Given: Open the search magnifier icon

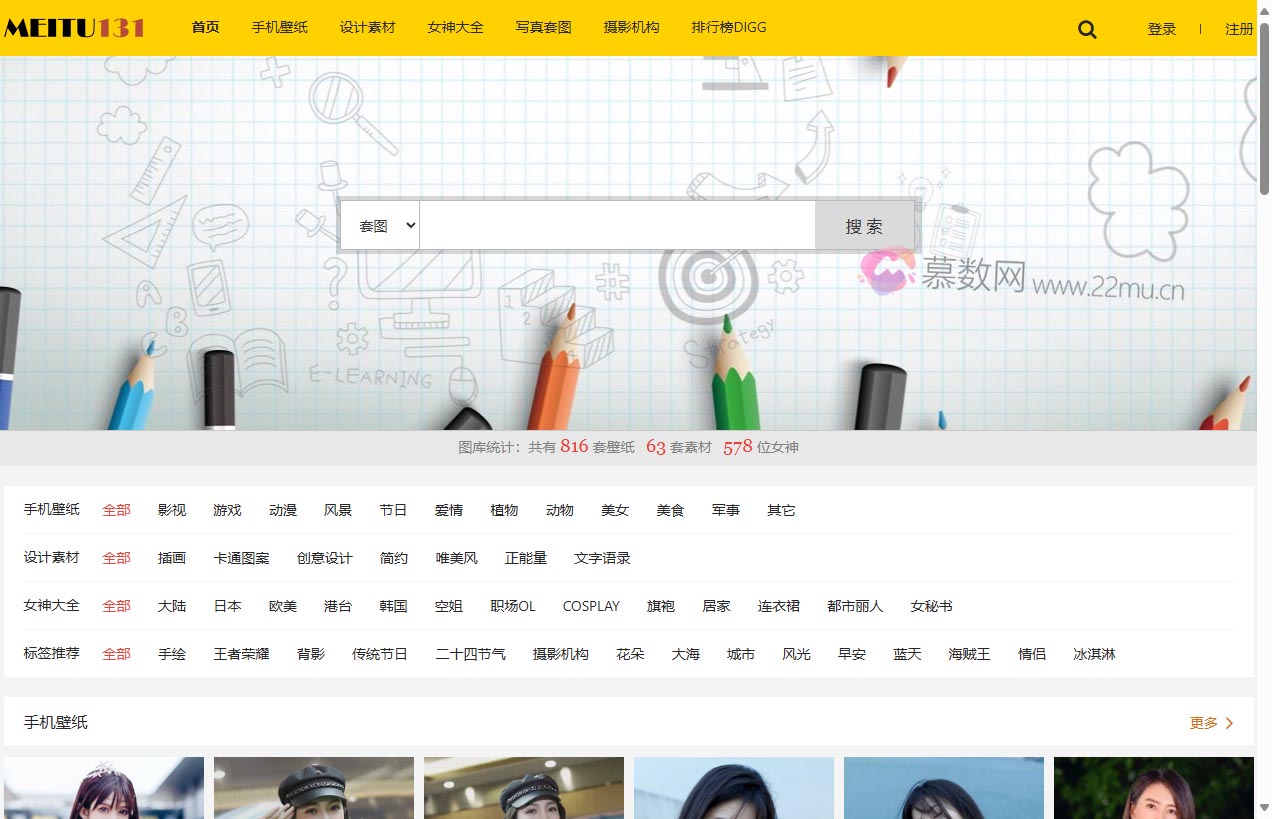Looking at the screenshot, I should (1086, 29).
